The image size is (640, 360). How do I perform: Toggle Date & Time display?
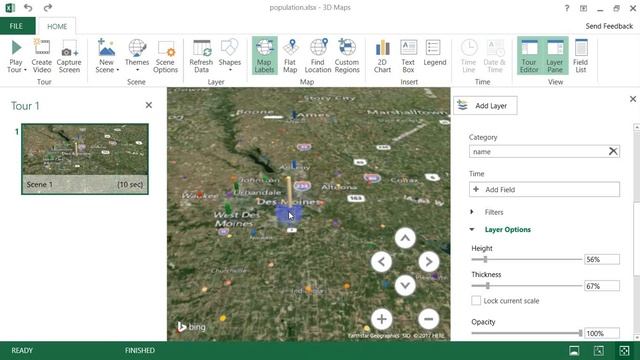click(x=495, y=56)
